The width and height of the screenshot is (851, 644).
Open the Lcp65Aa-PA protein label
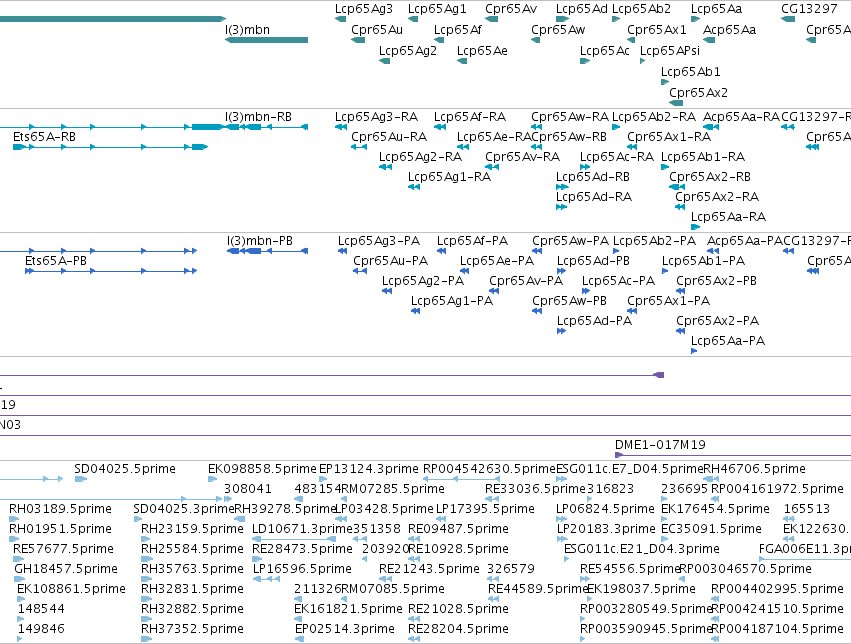pos(728,341)
